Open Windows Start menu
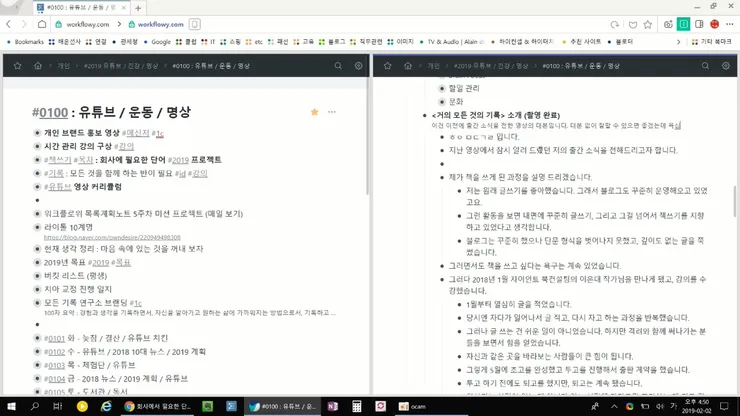740x416 pixels. [11, 406]
